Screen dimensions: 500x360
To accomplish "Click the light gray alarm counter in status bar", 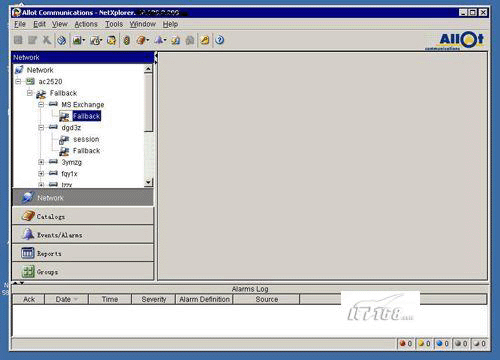I will [479, 344].
